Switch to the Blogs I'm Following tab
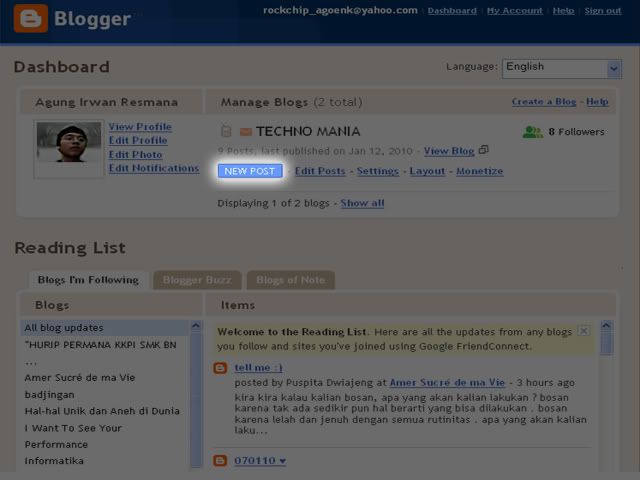This screenshot has height=480, width=640. 88,280
